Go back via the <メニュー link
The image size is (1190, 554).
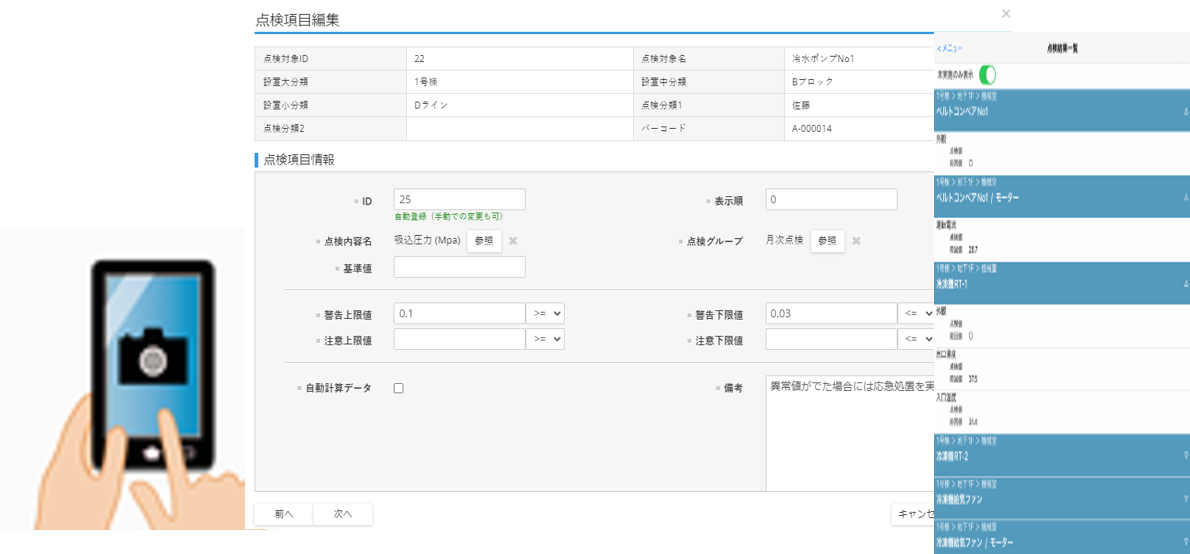pyautogui.click(x=949, y=48)
